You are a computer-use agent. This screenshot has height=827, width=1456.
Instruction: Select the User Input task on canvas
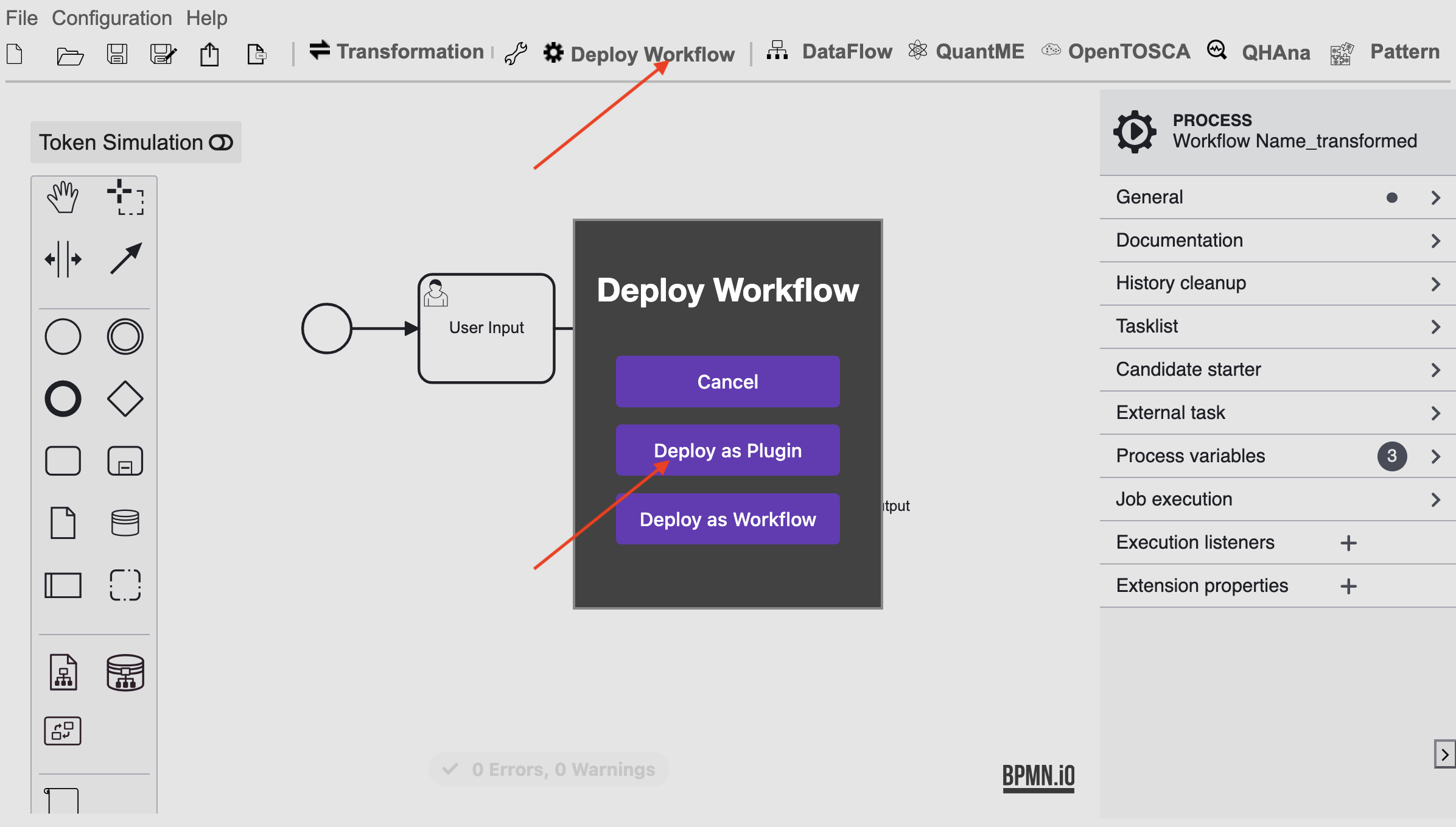point(486,328)
